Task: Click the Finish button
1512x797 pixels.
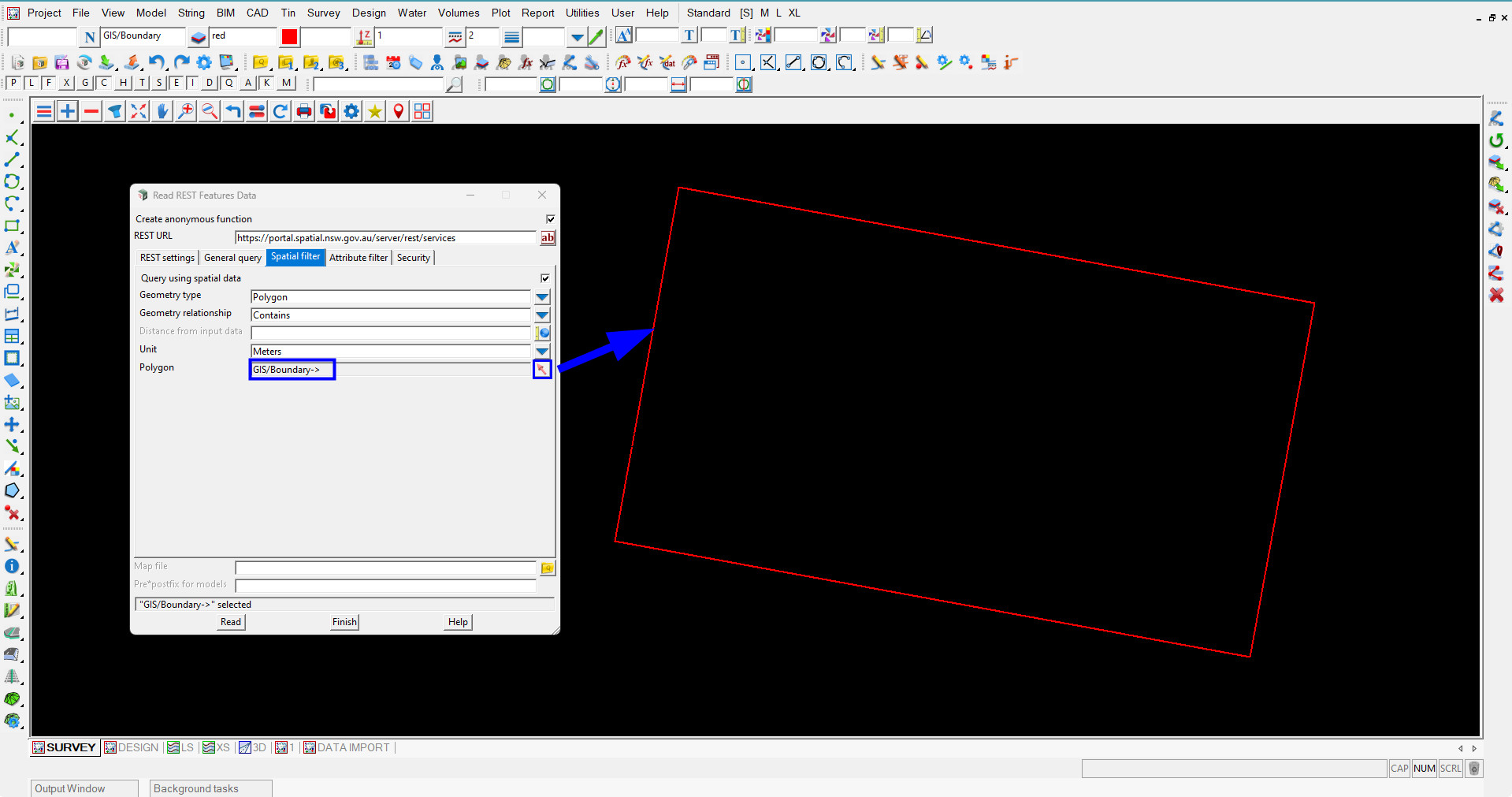Action: click(344, 622)
